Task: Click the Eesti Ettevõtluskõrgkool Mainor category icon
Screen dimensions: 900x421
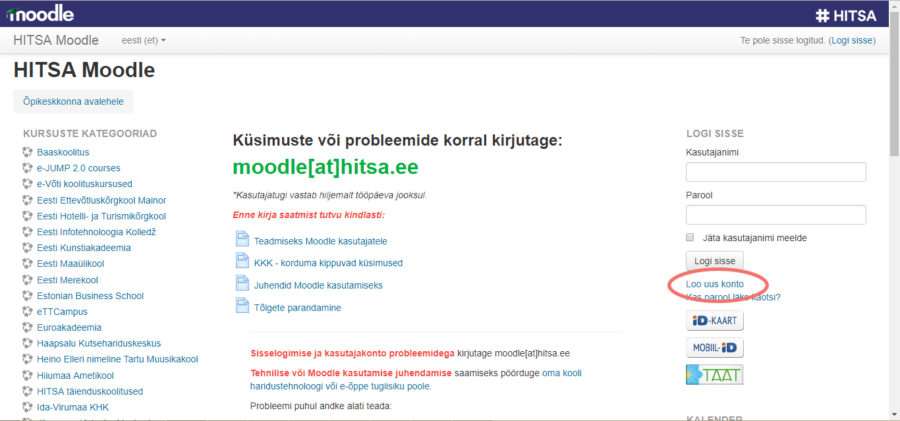Action: [x=27, y=200]
